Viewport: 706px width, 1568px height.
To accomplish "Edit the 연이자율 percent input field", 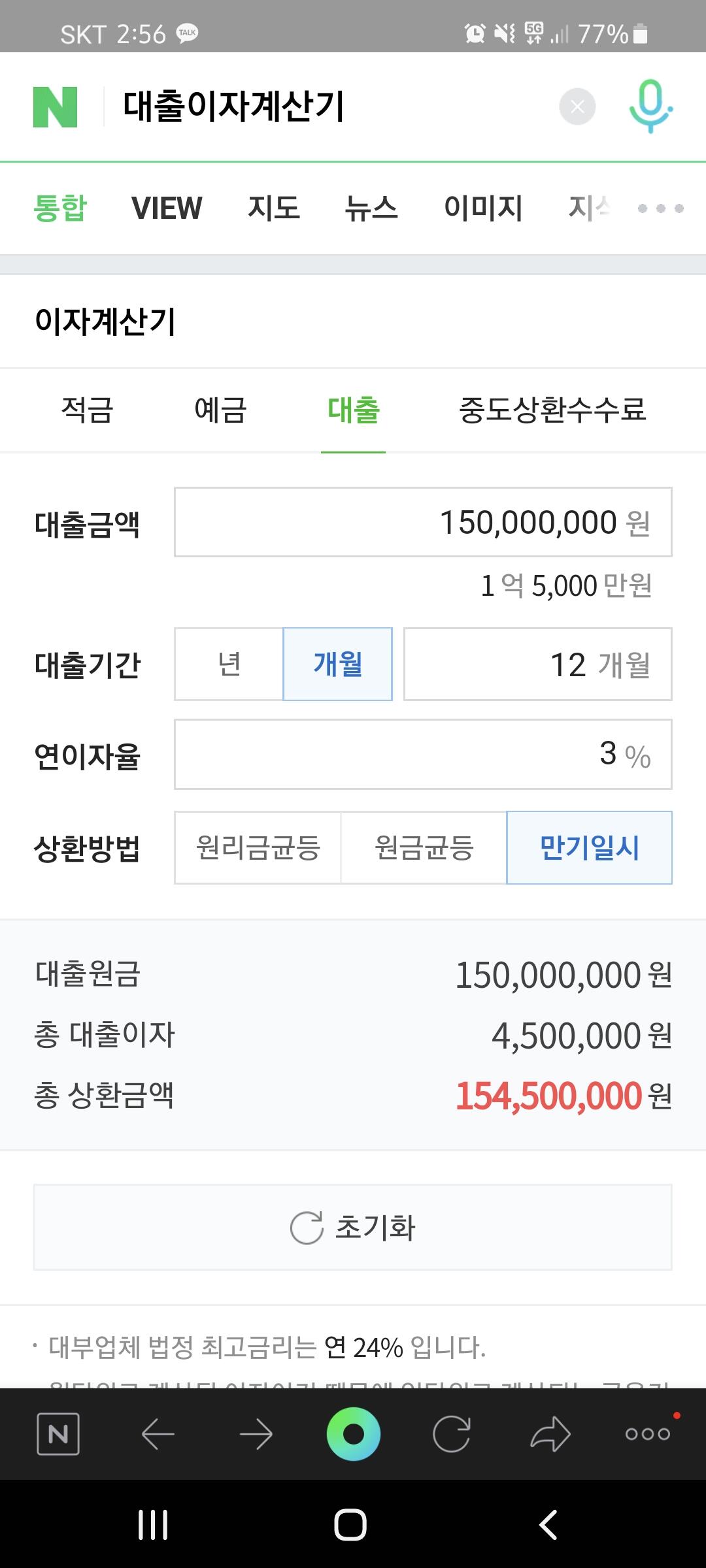I will [x=422, y=755].
